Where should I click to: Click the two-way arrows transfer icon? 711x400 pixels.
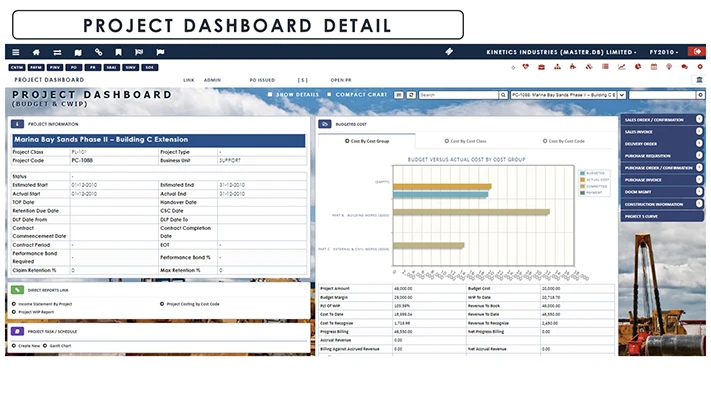coord(57,51)
